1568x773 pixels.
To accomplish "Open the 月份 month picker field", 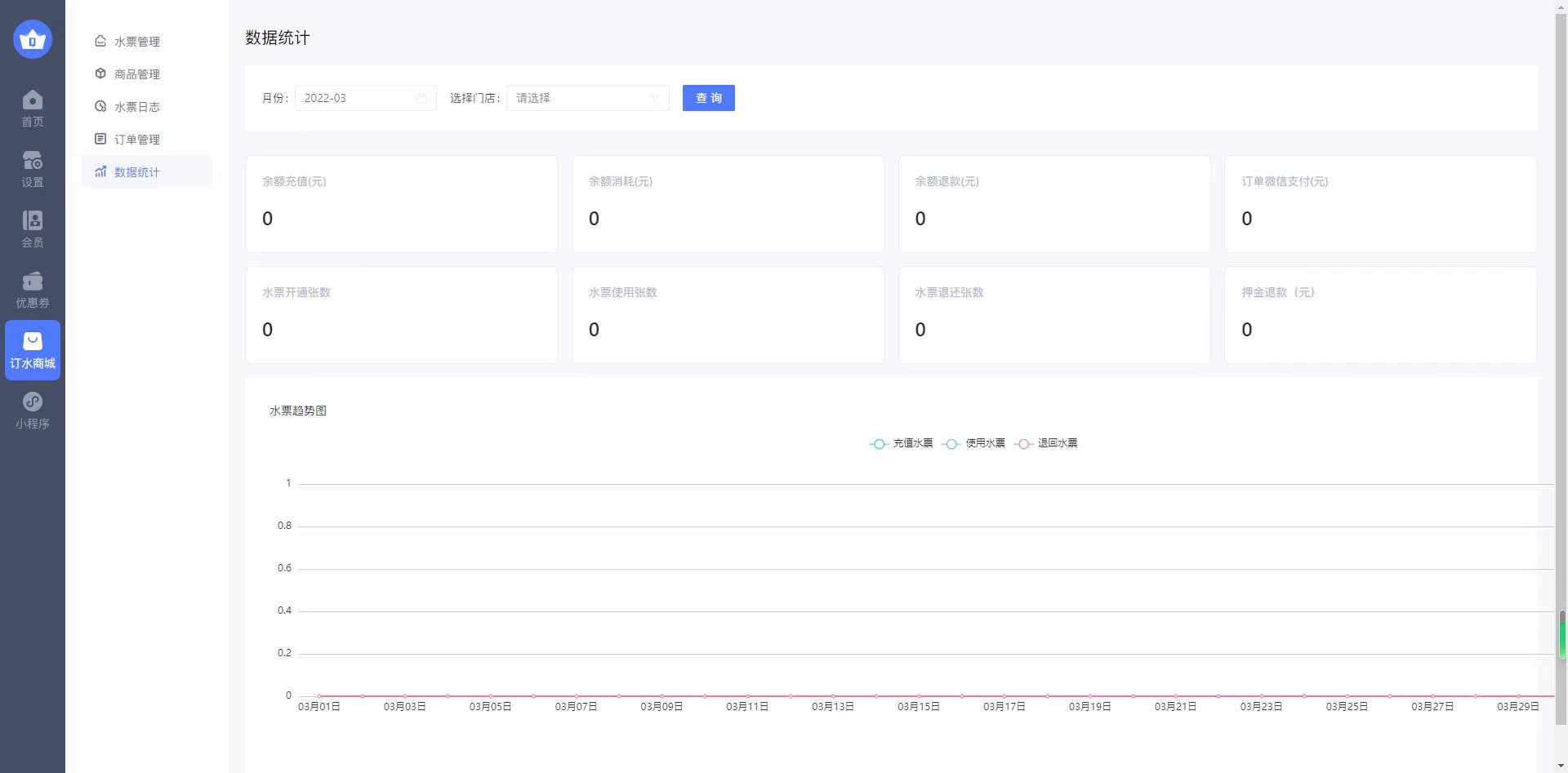I will [358, 98].
